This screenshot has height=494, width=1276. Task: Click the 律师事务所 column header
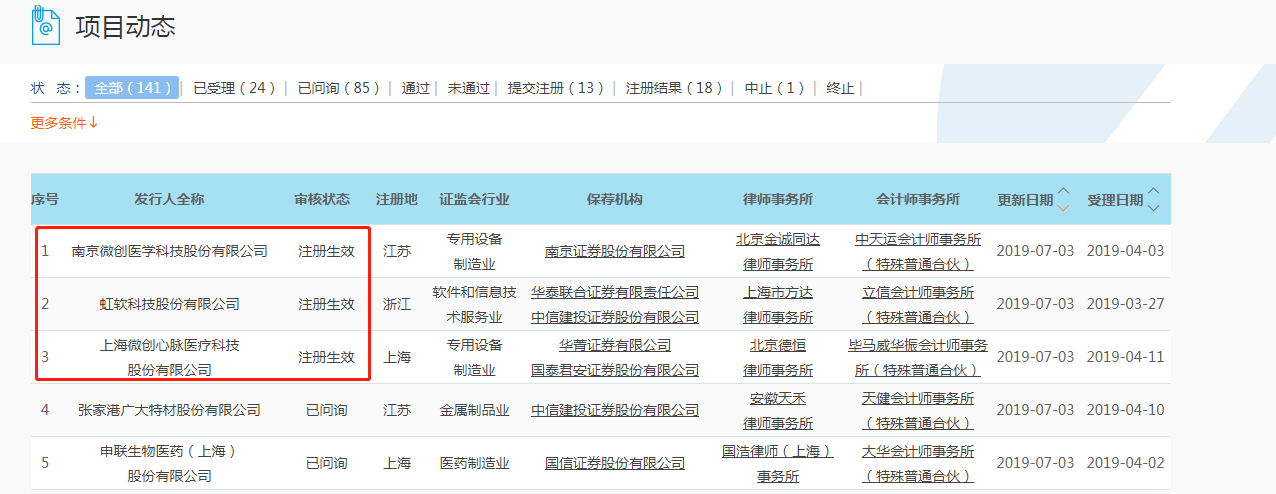(778, 199)
